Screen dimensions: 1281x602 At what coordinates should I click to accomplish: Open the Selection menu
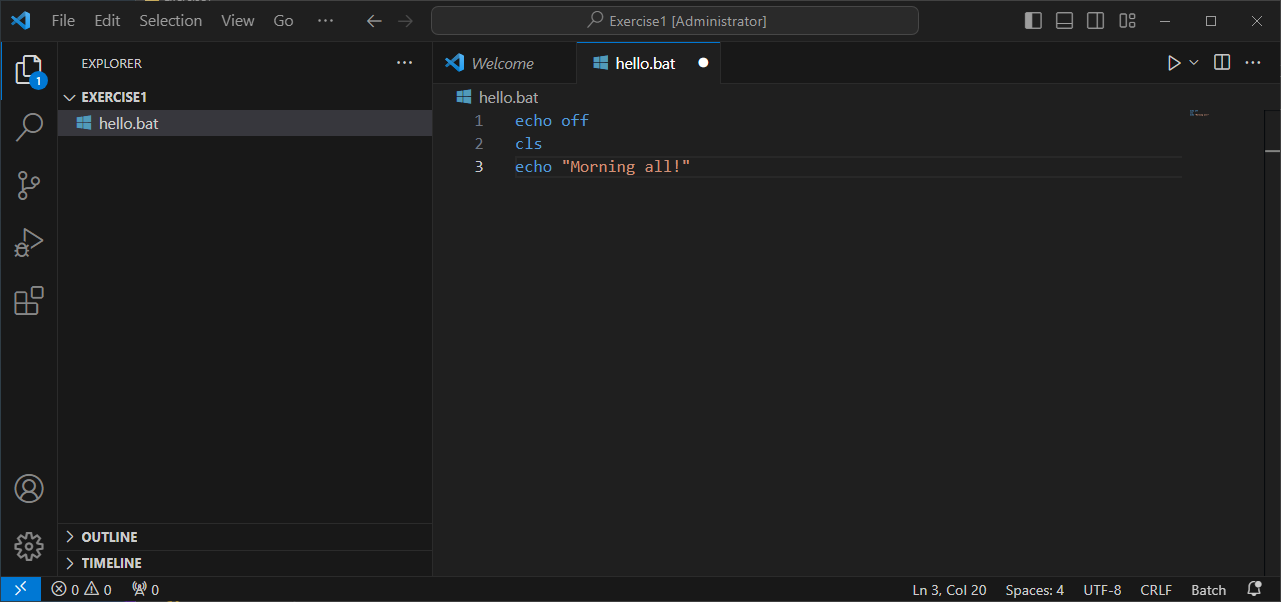pos(170,21)
